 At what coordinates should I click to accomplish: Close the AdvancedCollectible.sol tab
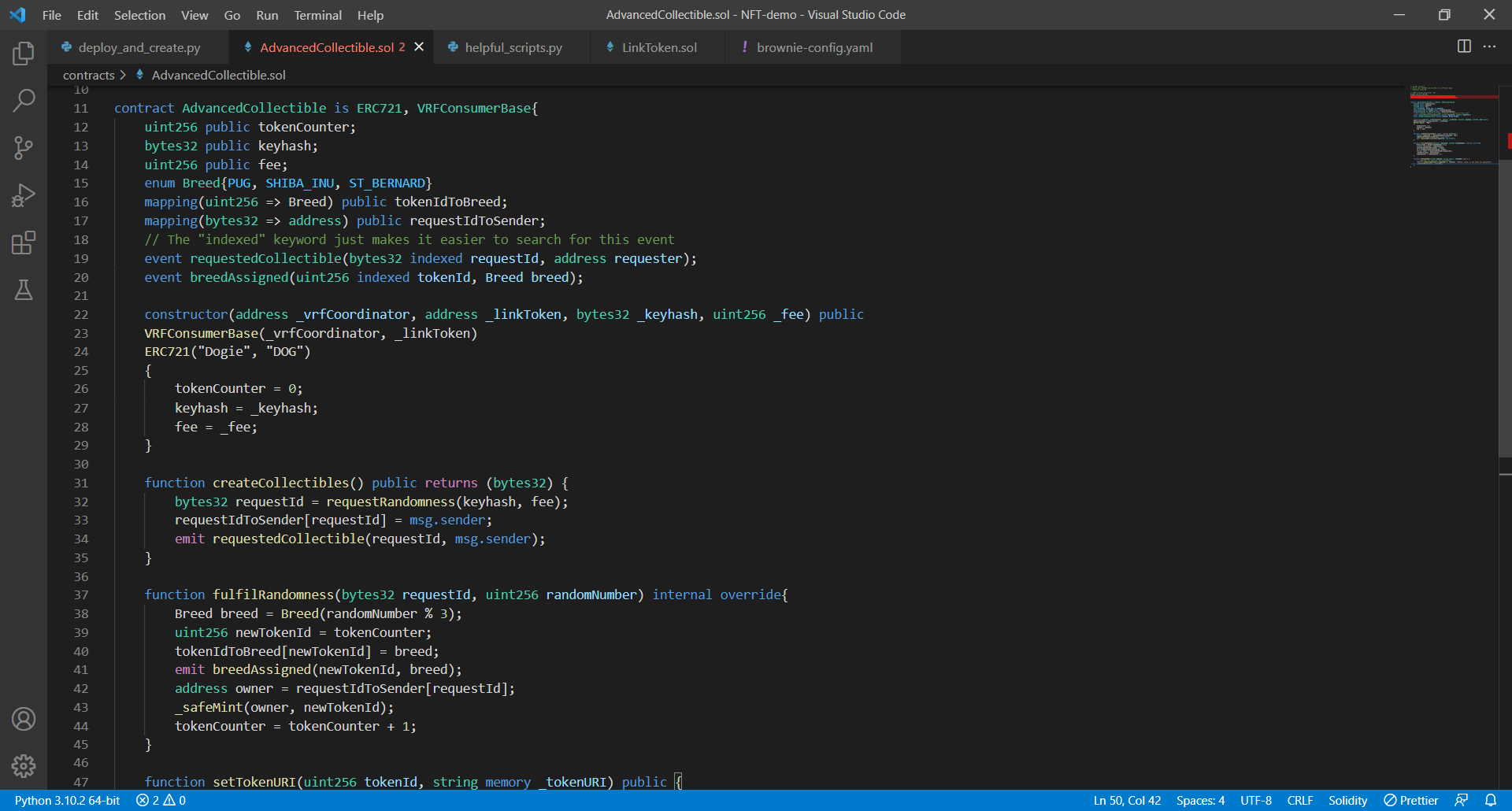point(419,47)
